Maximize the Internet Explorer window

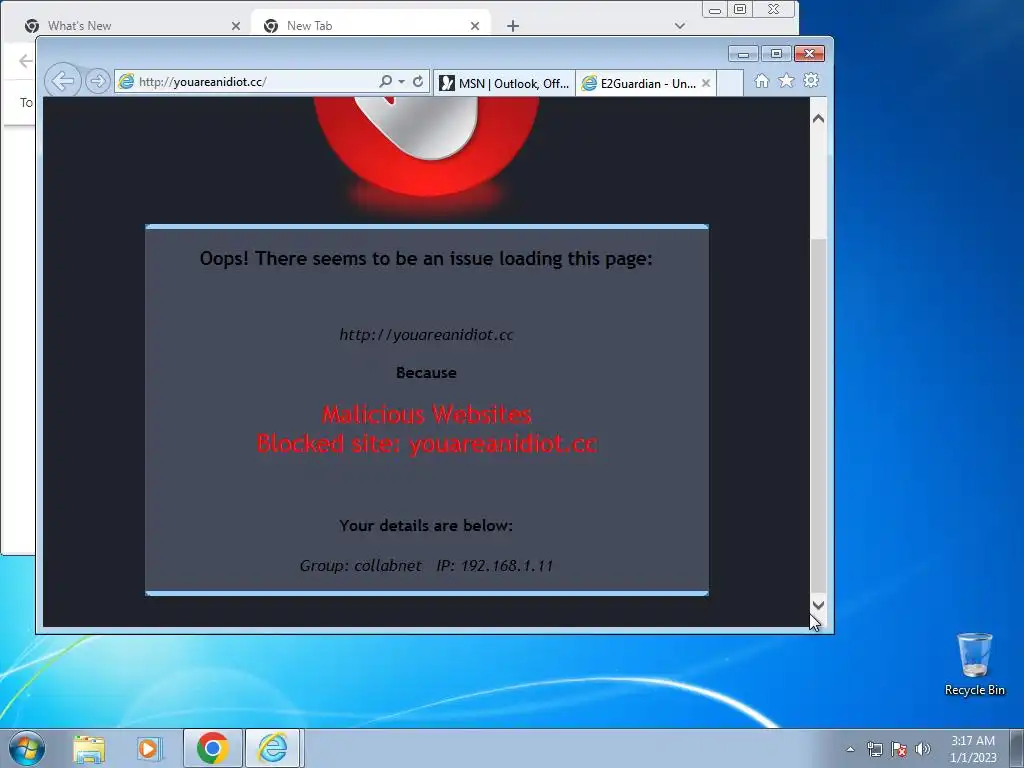click(x=776, y=54)
